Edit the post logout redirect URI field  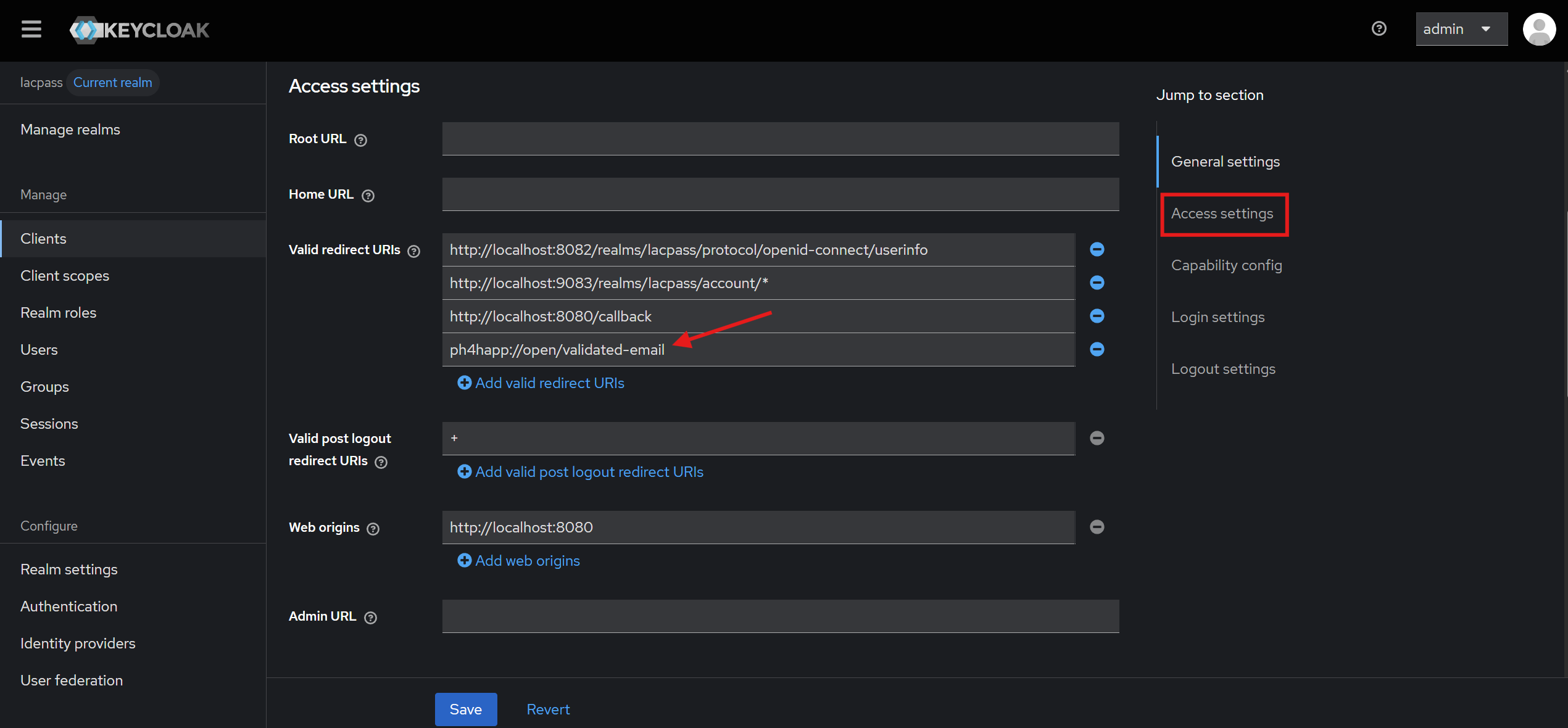pyautogui.click(x=758, y=439)
